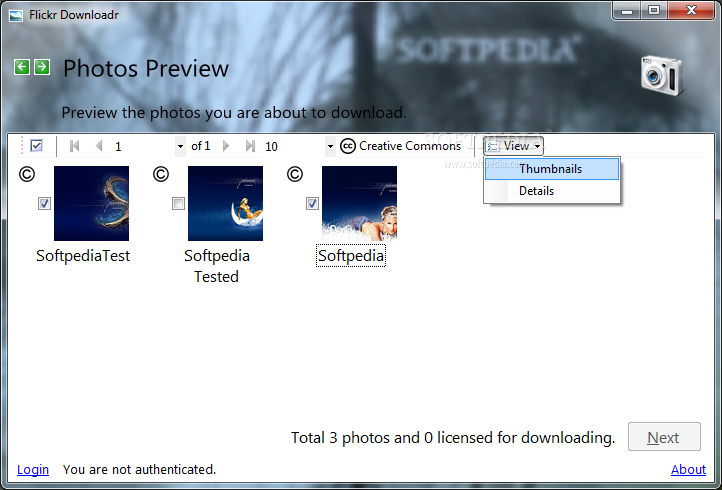Click the selected Softpedia caption

(351, 256)
